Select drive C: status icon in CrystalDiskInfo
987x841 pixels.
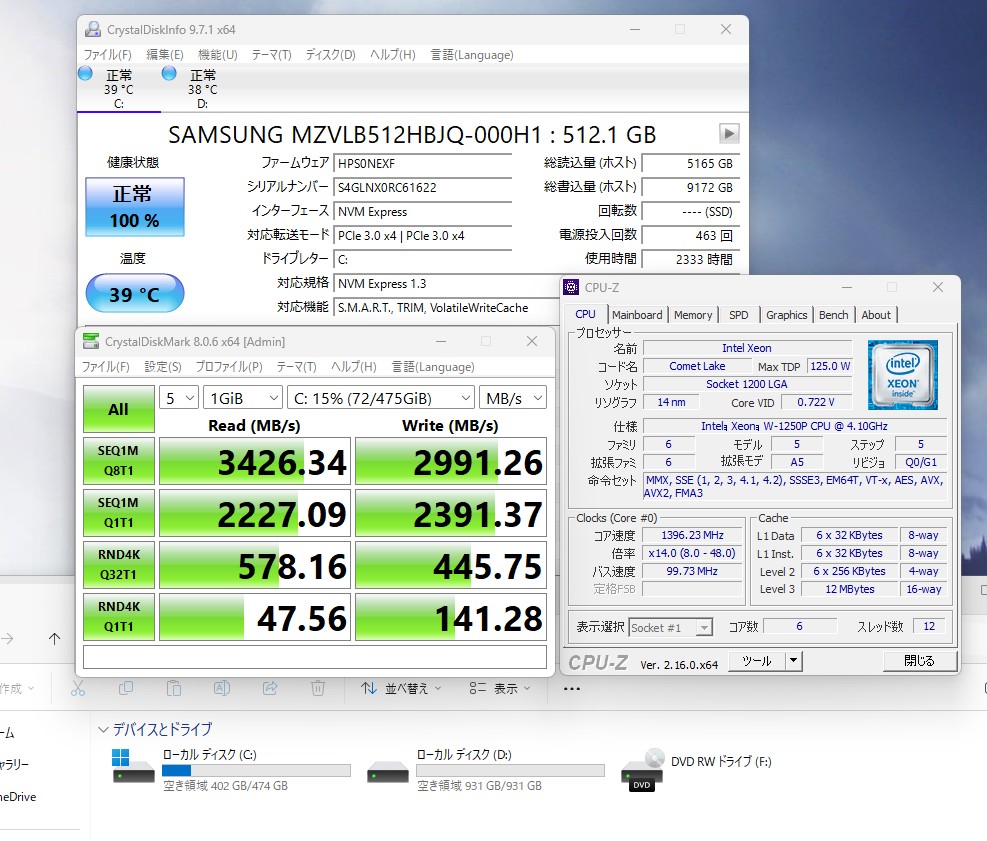[x=85, y=74]
